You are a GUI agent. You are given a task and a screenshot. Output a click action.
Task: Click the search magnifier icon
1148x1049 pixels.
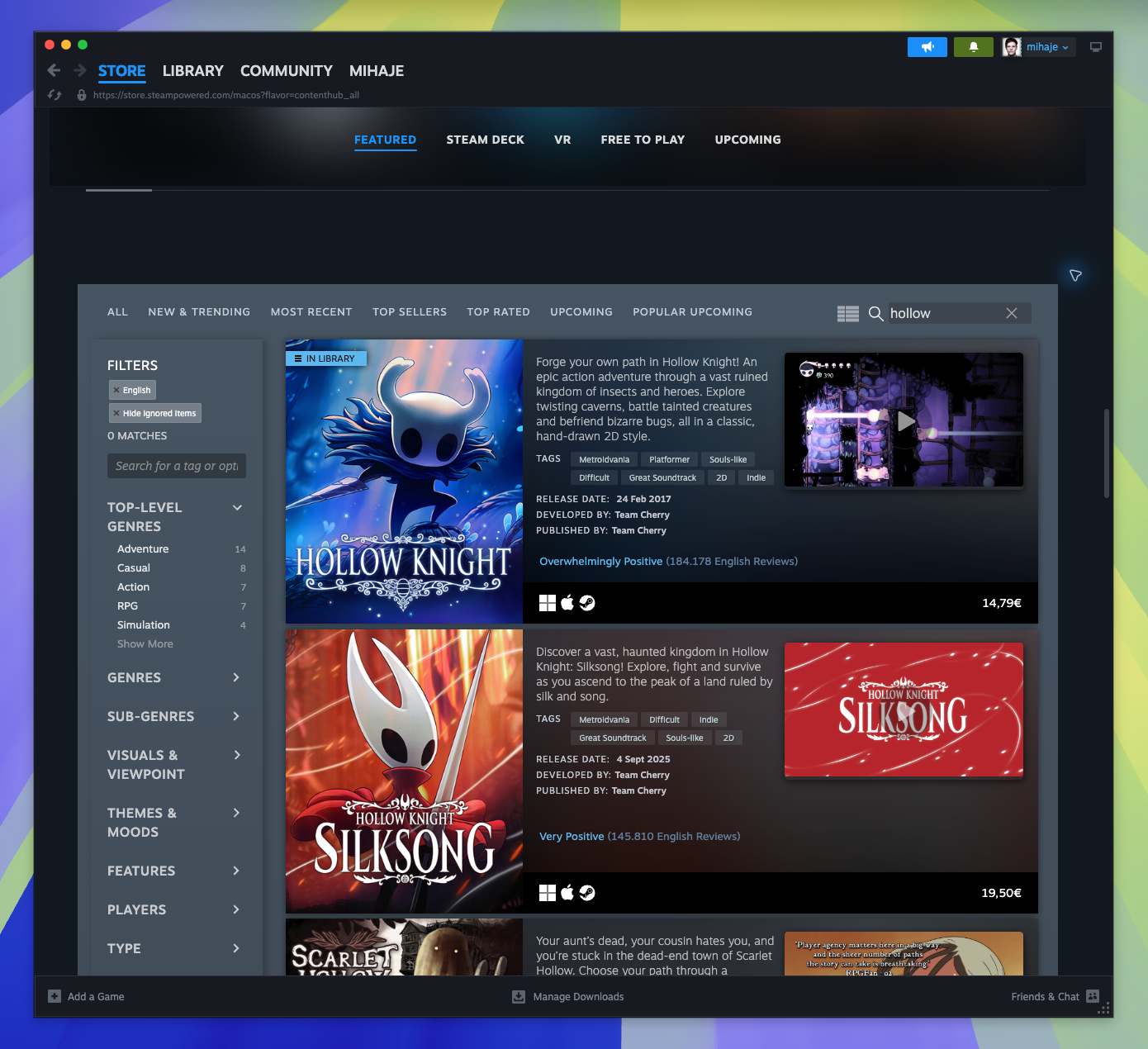pos(876,314)
